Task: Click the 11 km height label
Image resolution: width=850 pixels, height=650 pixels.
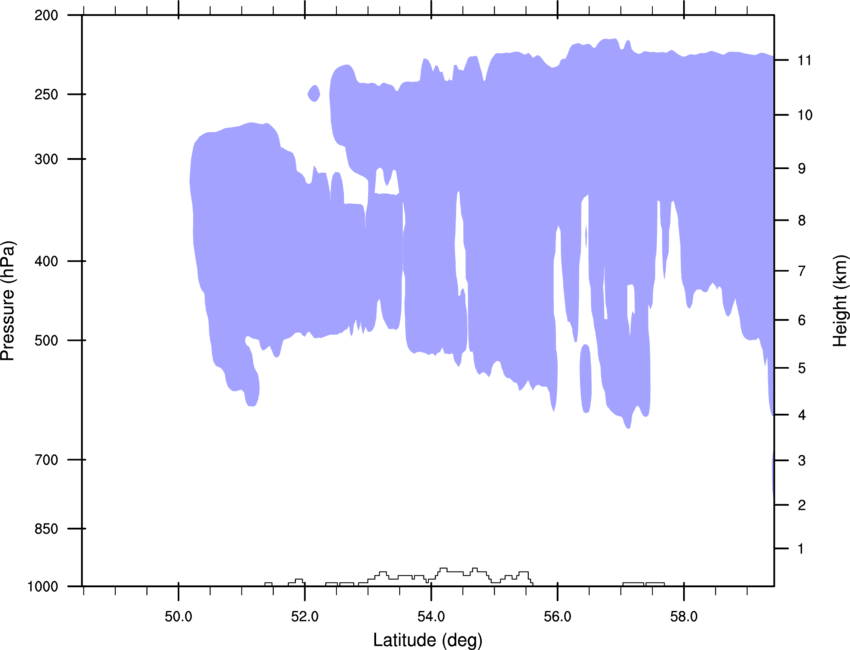Action: (804, 60)
